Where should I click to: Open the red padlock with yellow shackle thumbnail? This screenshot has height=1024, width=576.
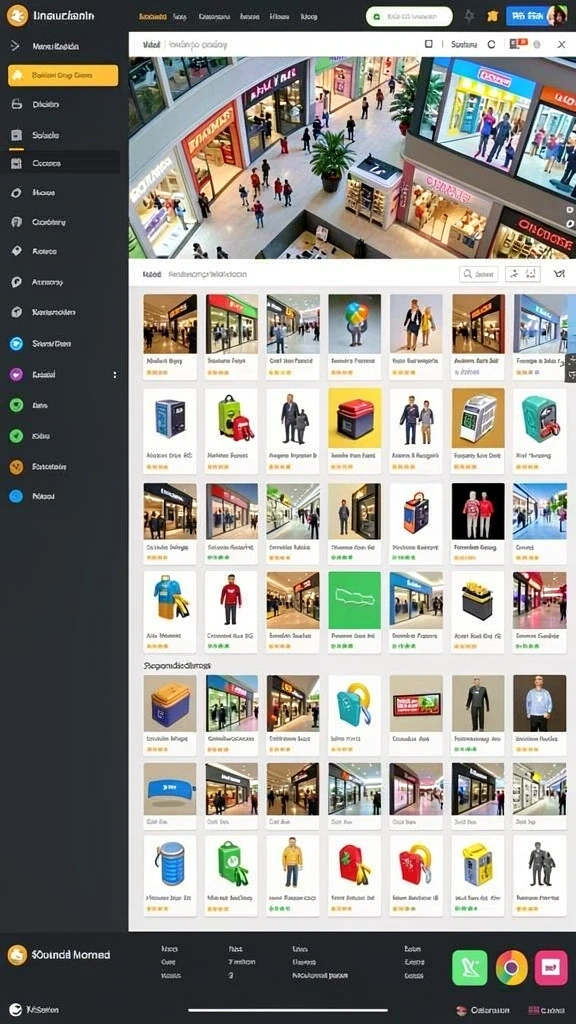coord(416,865)
